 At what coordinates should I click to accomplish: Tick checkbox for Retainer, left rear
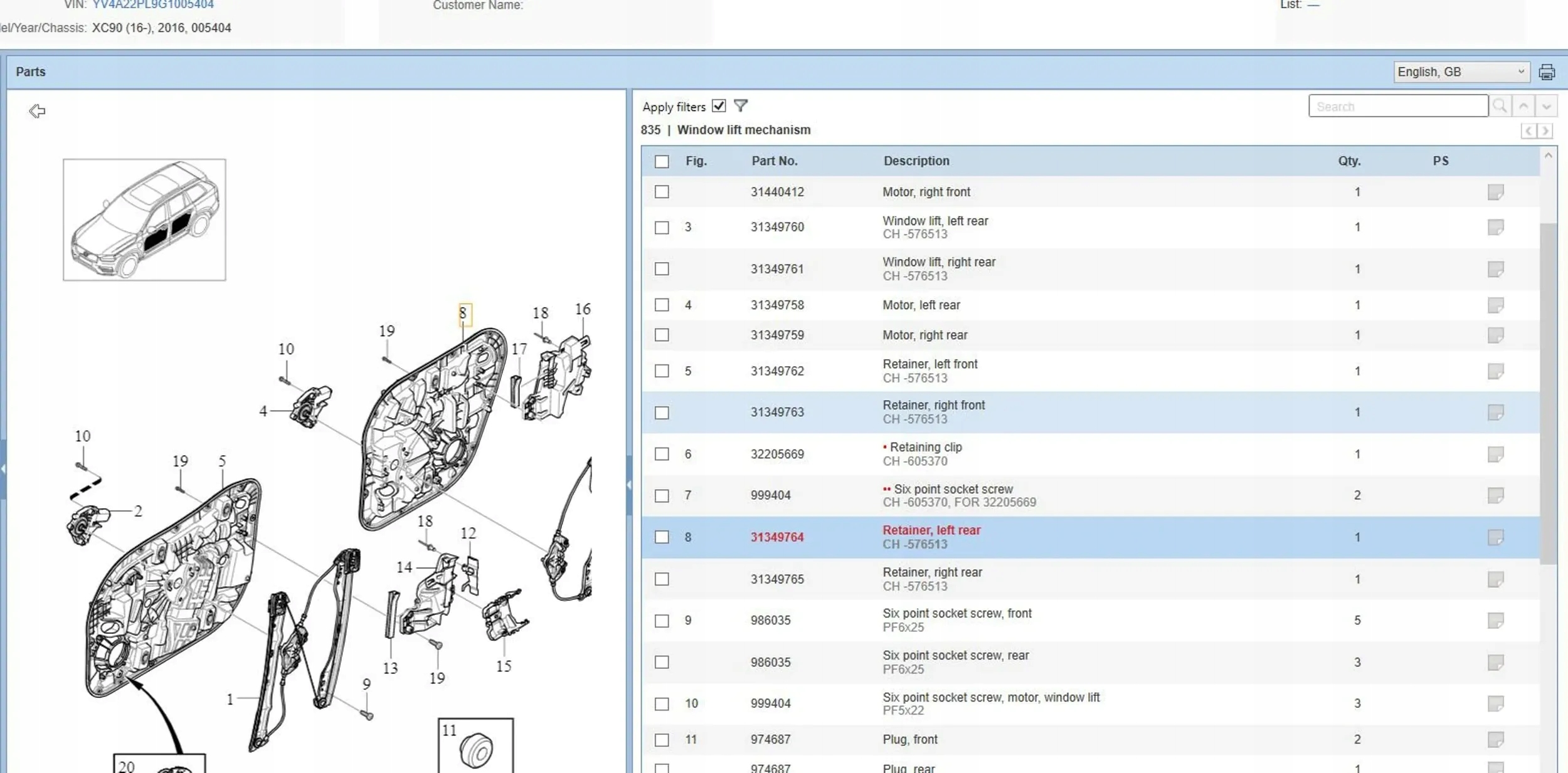[662, 537]
